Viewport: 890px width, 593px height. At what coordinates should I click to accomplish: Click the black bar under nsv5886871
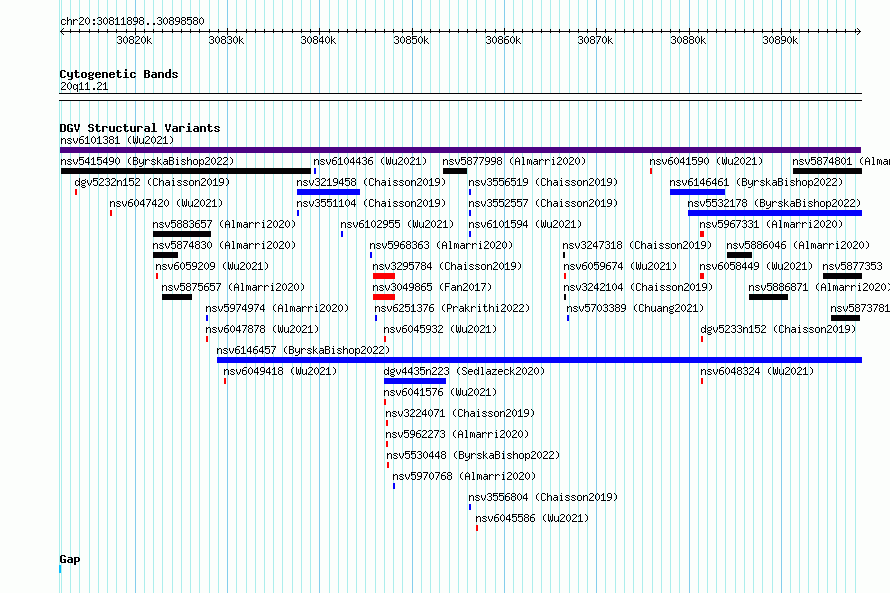coord(769,297)
